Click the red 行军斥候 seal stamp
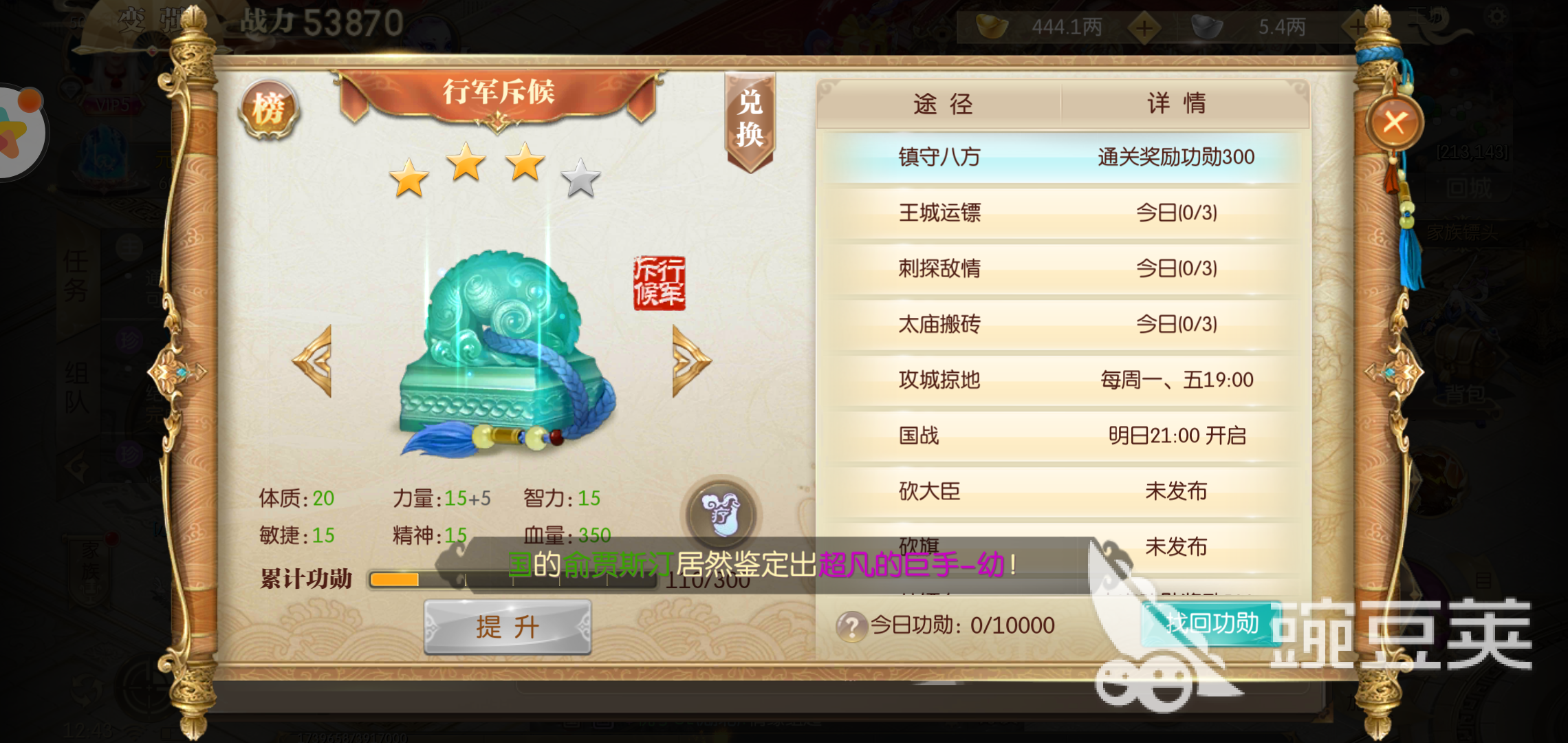Viewport: 1568px width, 743px height. [660, 283]
